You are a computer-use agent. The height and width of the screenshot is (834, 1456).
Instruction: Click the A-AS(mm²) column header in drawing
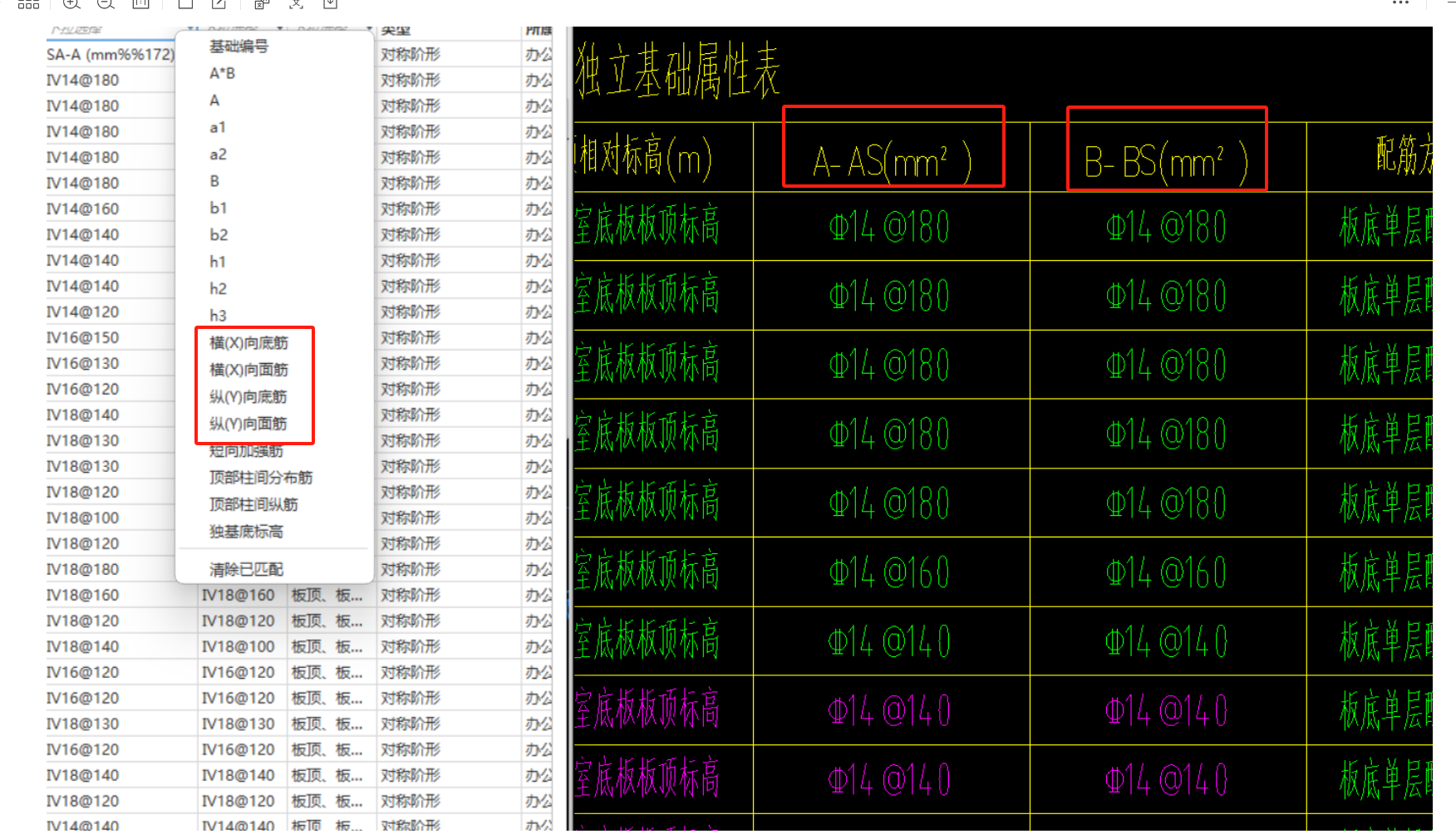[x=893, y=162]
